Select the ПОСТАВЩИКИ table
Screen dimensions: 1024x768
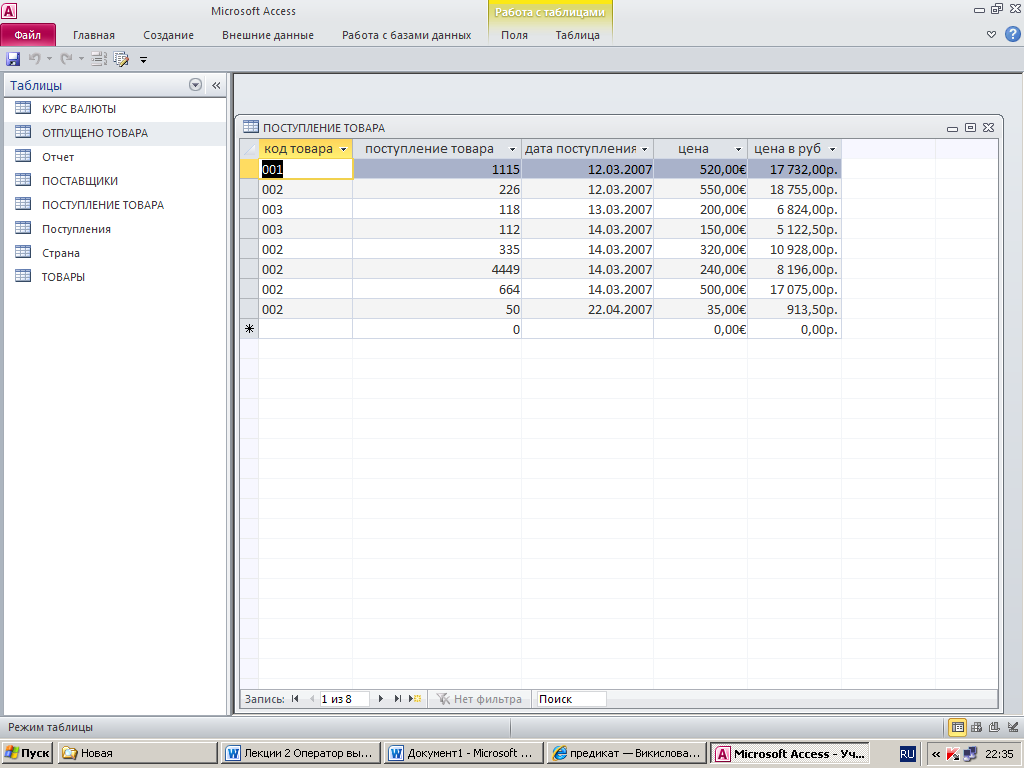(80, 181)
